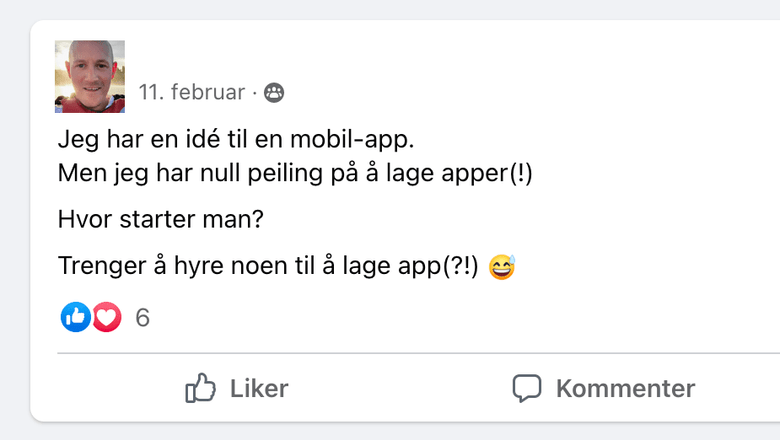Viewport: 780px width, 440px height.
Task: Click the blue thumbs-up reaction icon
Action: (x=76, y=318)
